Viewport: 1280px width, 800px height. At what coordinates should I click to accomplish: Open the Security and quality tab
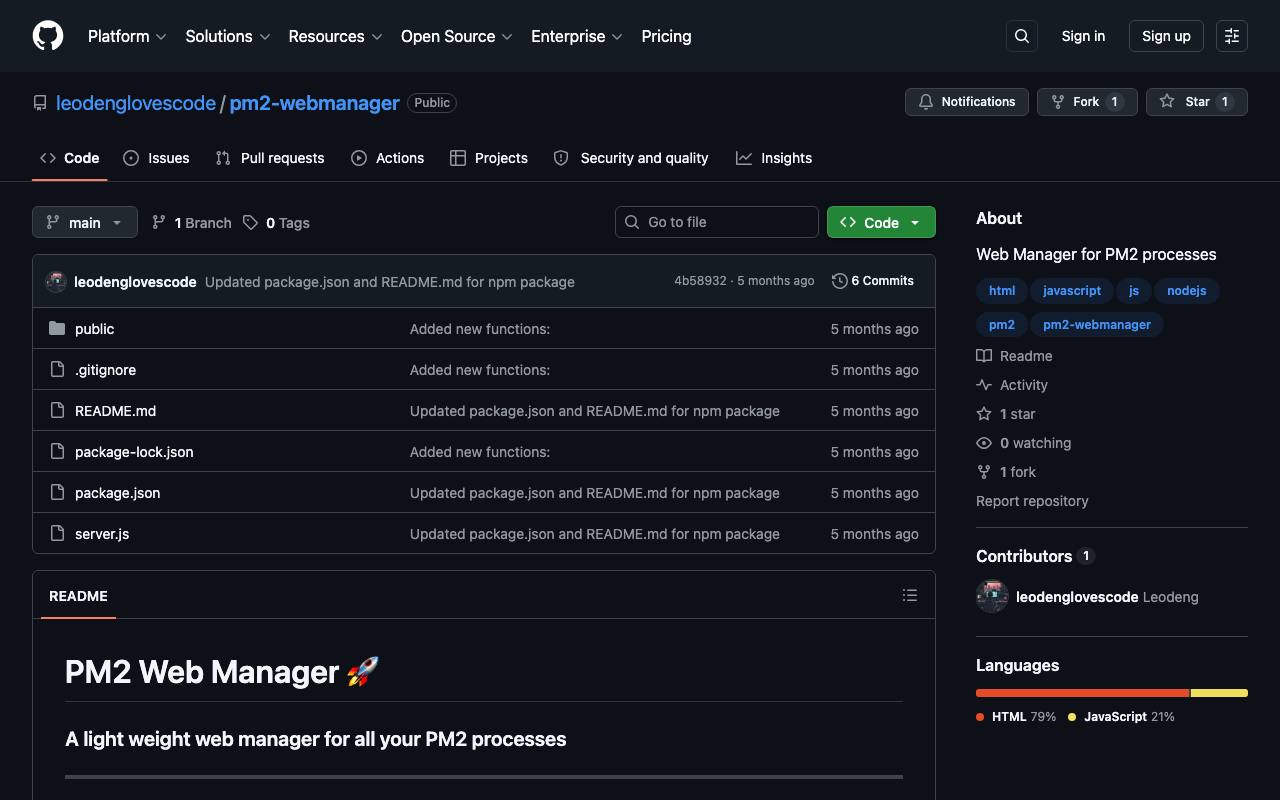point(631,158)
